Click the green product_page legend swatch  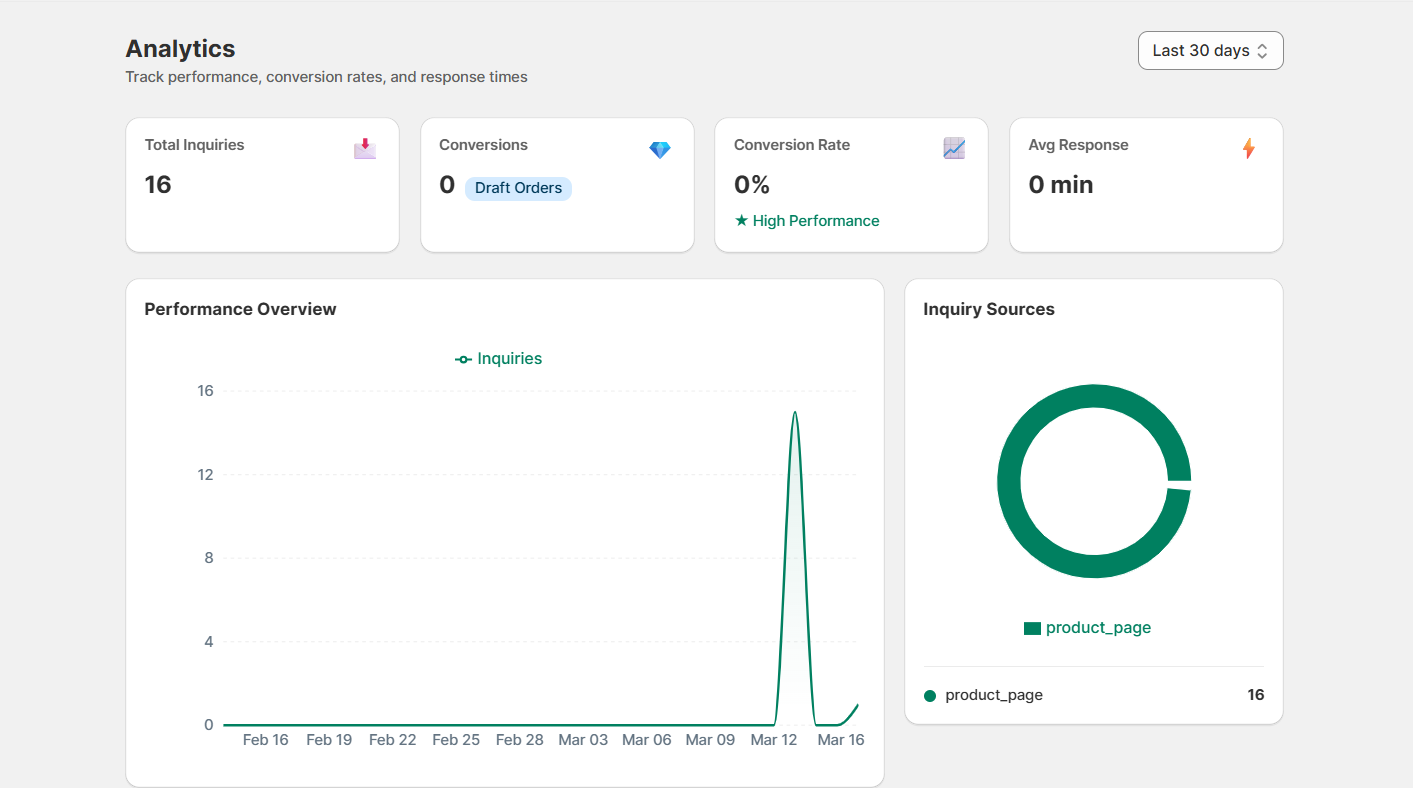click(1032, 628)
